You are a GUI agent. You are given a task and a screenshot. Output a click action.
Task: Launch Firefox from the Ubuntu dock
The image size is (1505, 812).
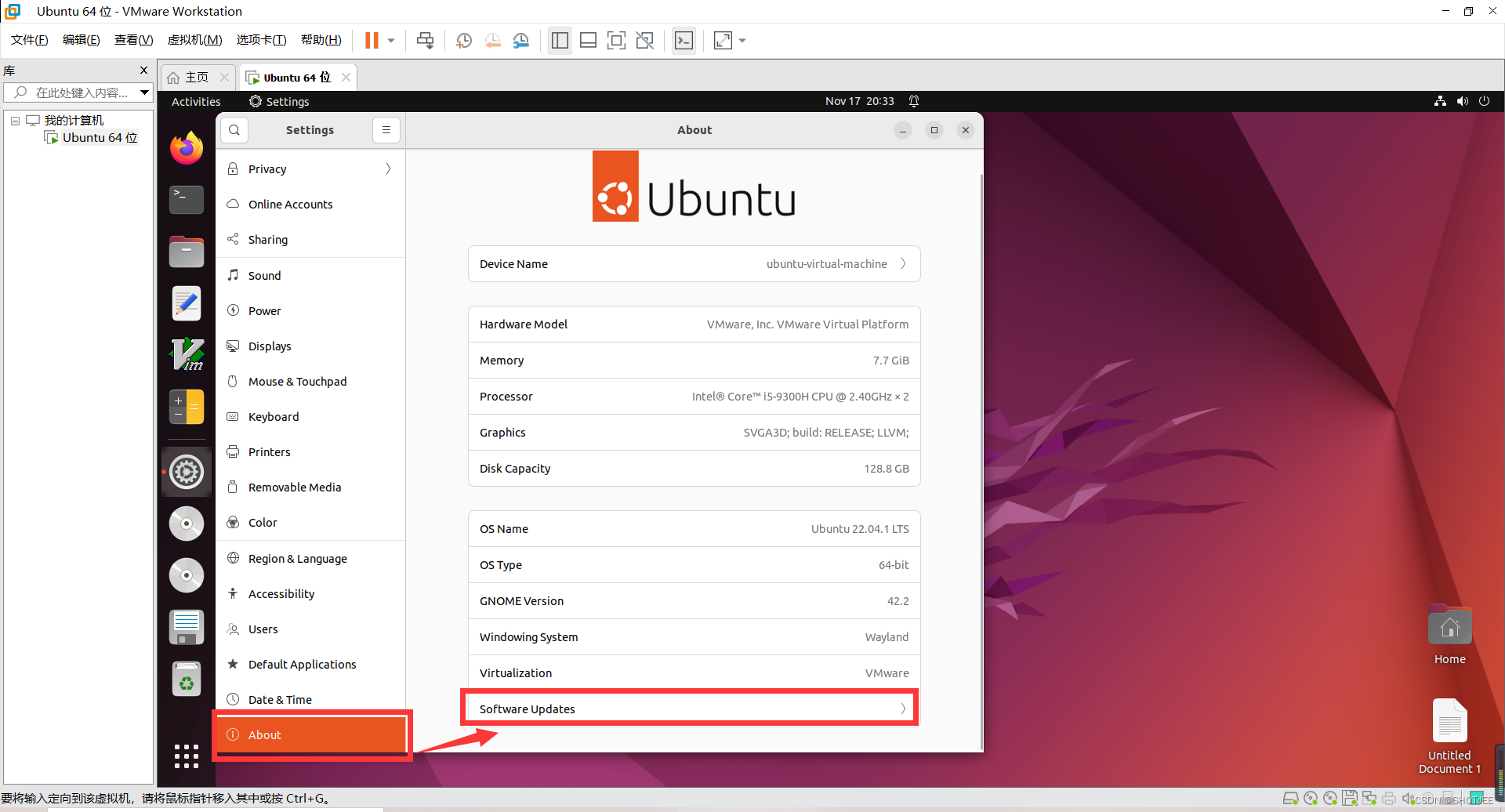coord(186,147)
